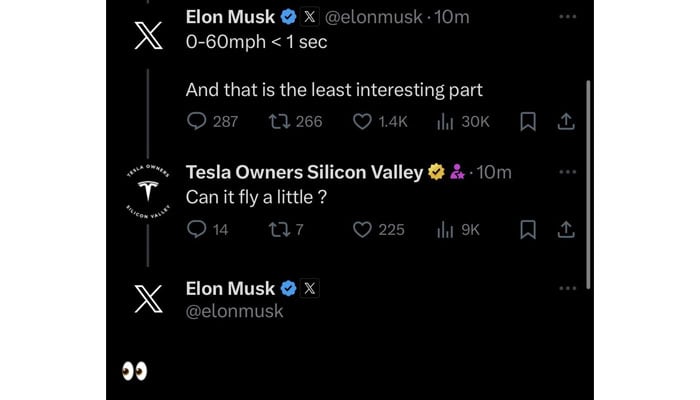Image resolution: width=700 pixels, height=400 pixels.
Task: View analytics showing 30K views
Action: tap(446, 121)
